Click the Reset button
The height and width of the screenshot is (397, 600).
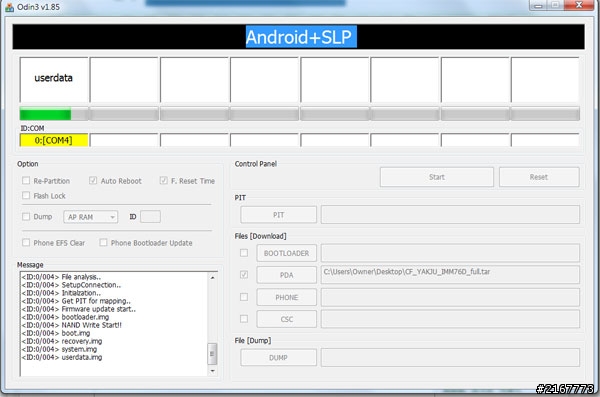(539, 177)
